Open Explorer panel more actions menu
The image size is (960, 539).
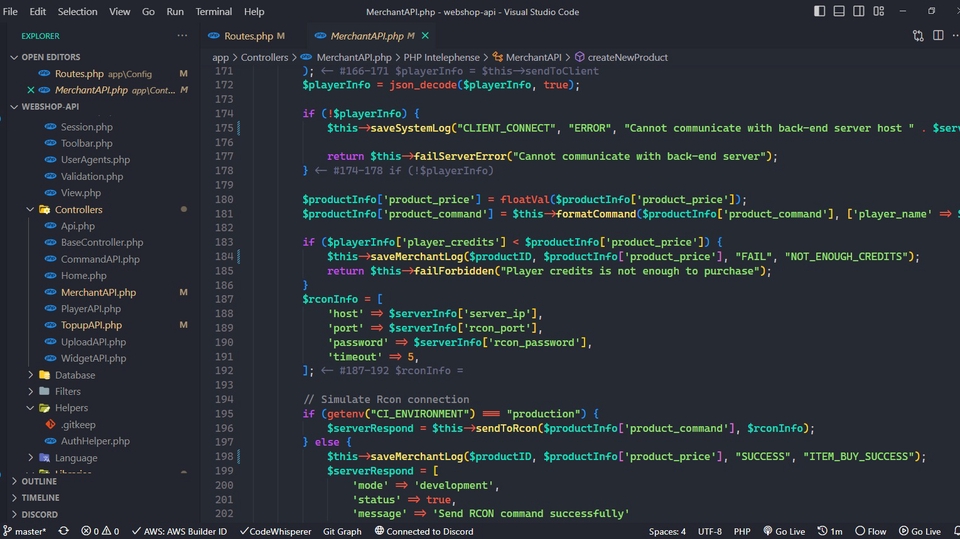pos(182,36)
